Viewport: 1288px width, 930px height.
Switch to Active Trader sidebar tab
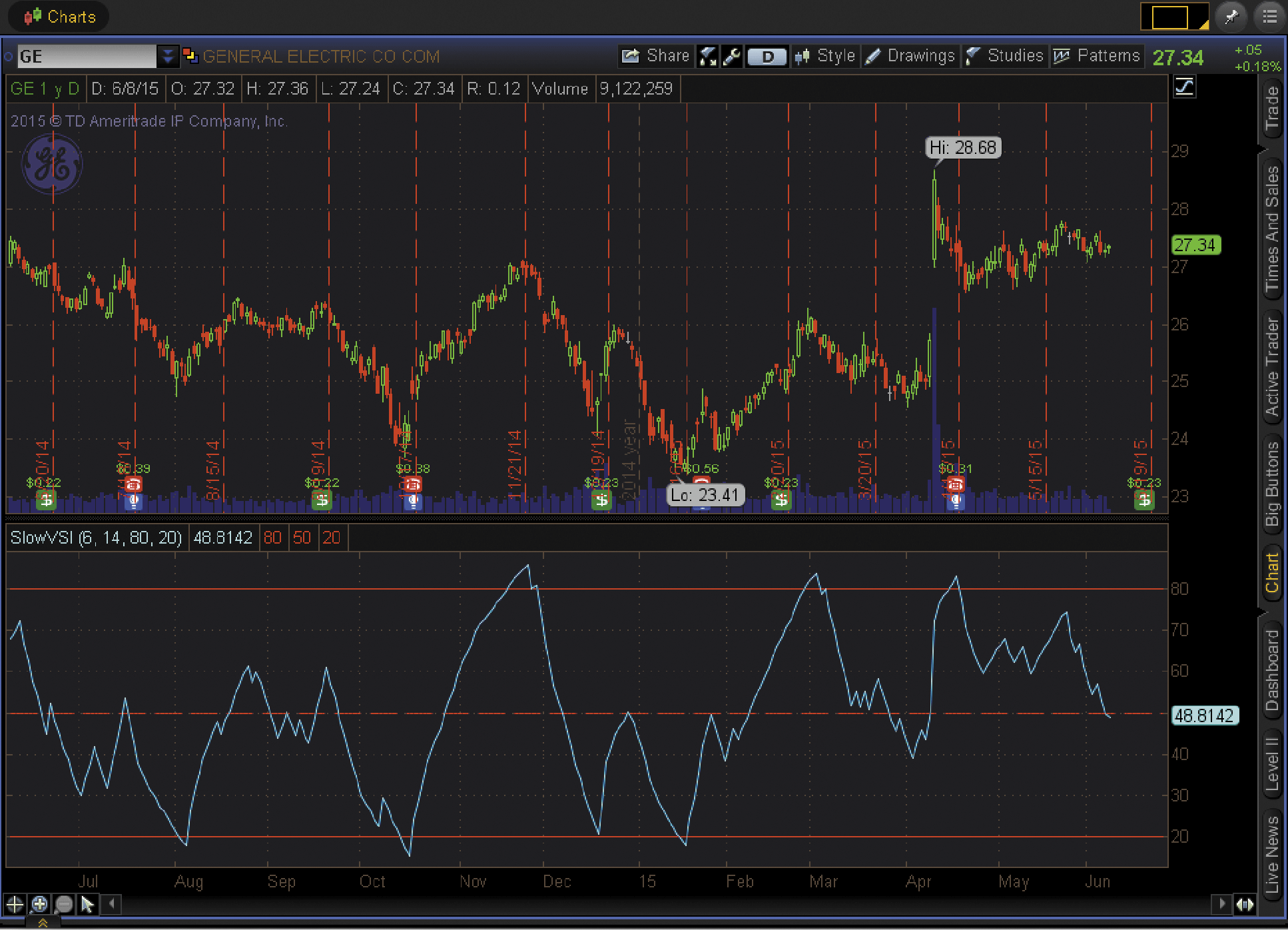[1272, 367]
